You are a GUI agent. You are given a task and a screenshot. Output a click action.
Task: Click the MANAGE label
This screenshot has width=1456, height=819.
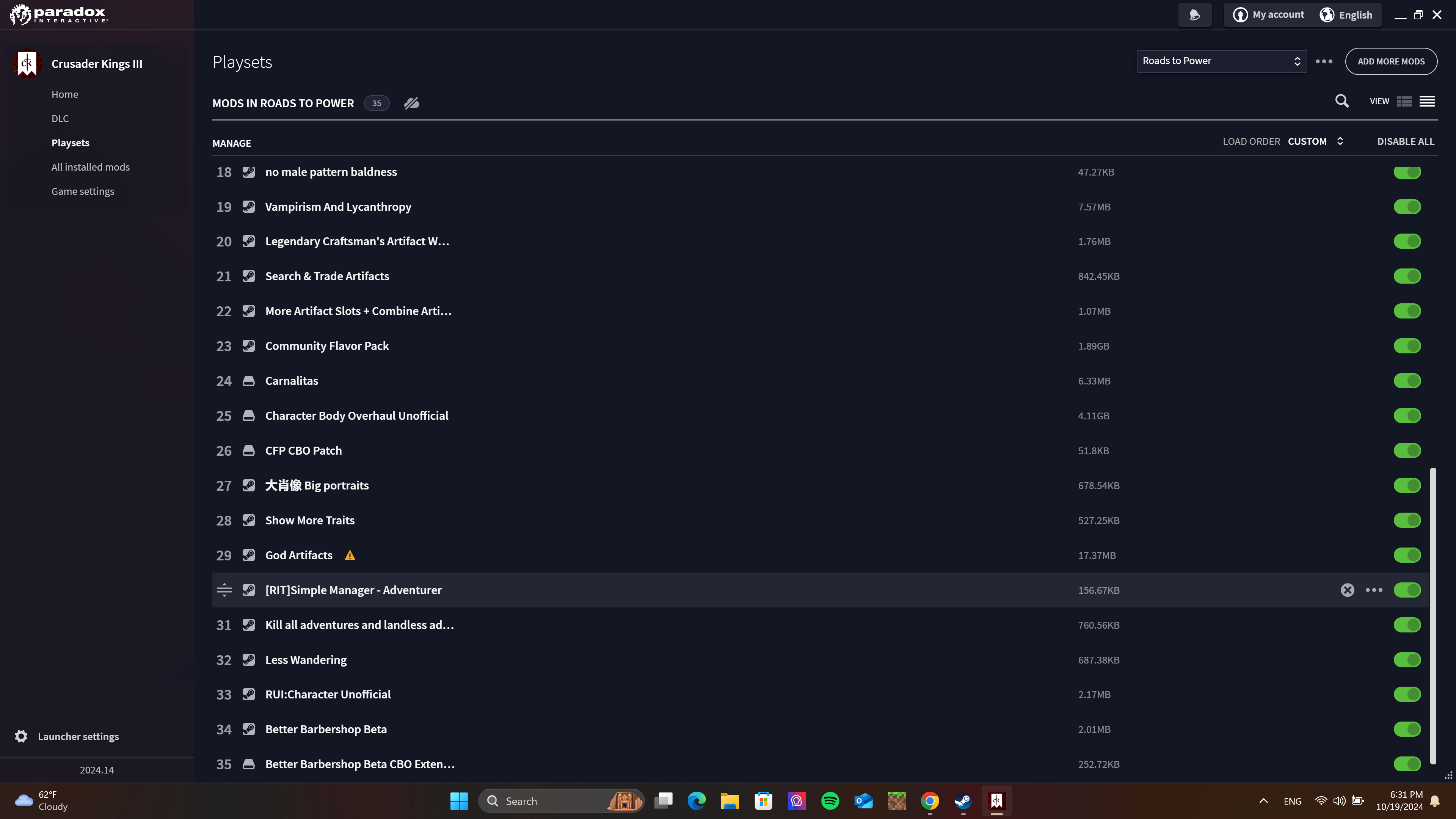tap(232, 144)
